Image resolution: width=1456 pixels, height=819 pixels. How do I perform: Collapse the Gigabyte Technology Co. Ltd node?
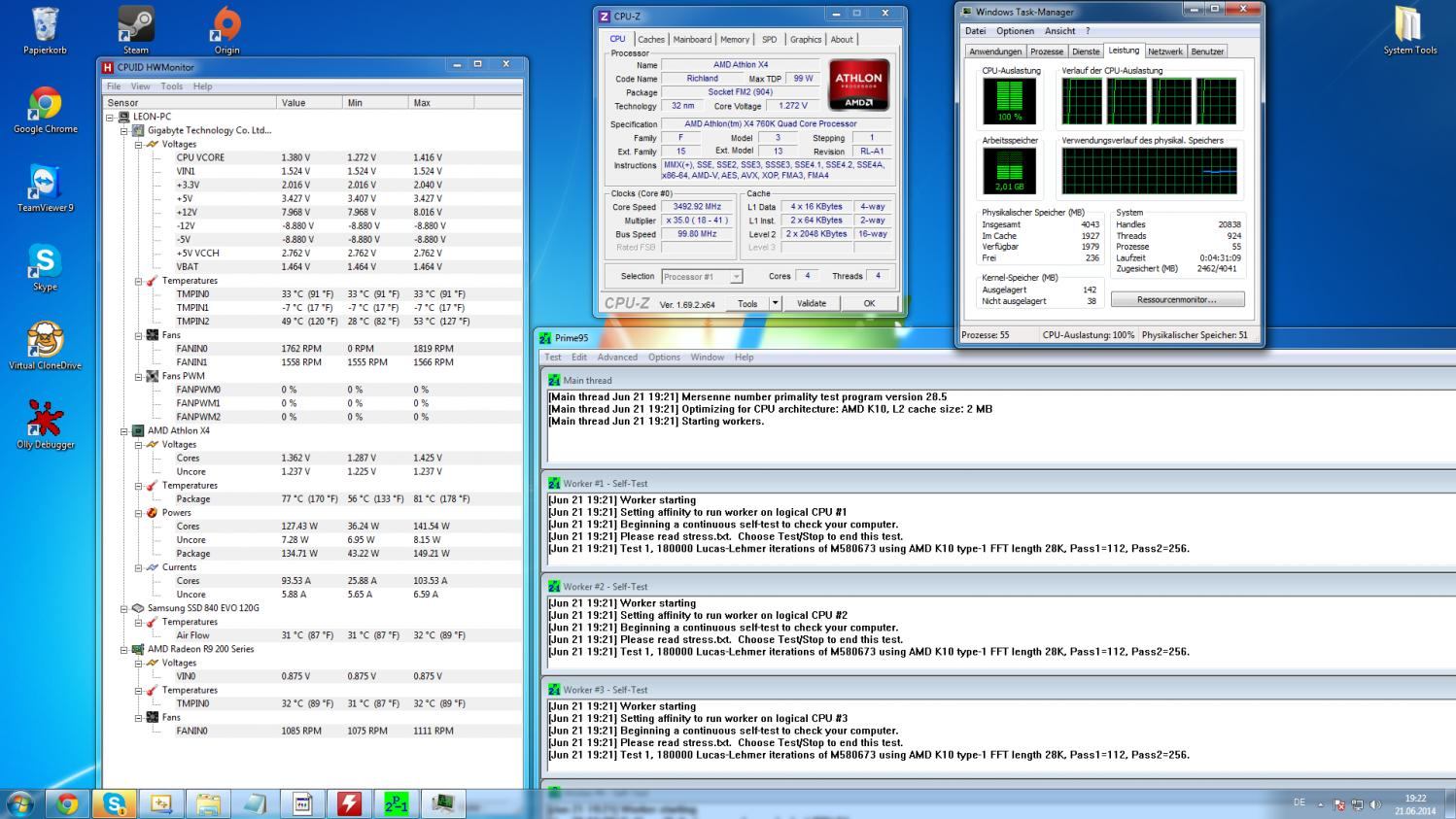pyautogui.click(x=124, y=130)
